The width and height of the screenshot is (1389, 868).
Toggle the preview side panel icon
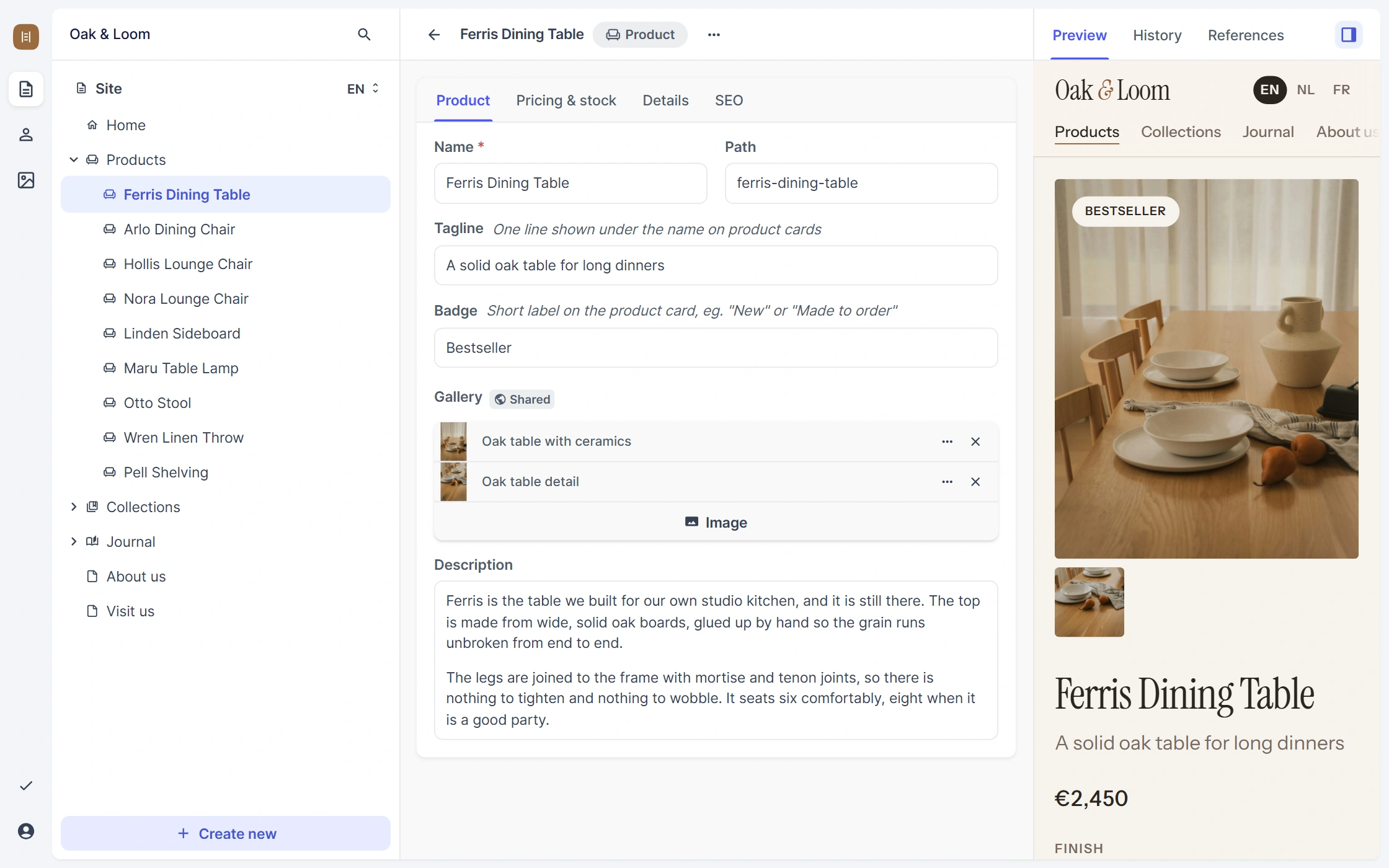[1349, 35]
